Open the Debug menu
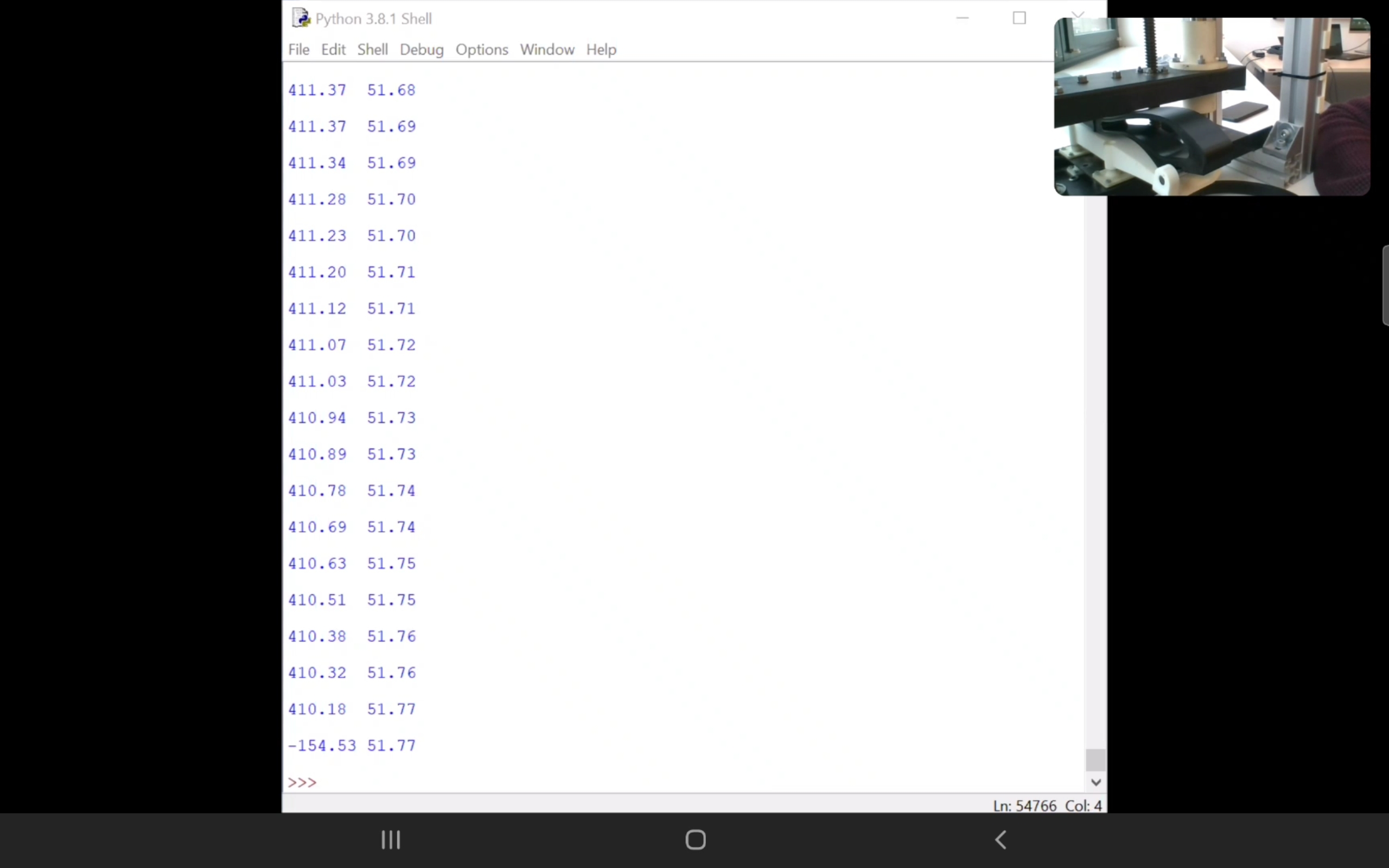Viewport: 1389px width, 868px height. [421, 50]
